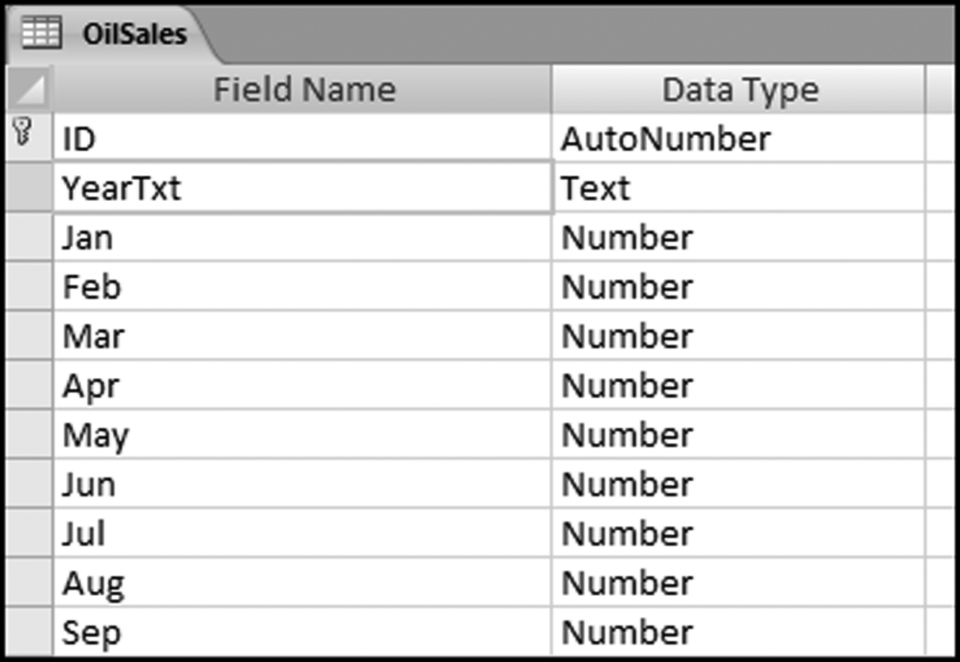The width and height of the screenshot is (960, 662).
Task: Select the Sep field name cell
Action: (x=300, y=632)
